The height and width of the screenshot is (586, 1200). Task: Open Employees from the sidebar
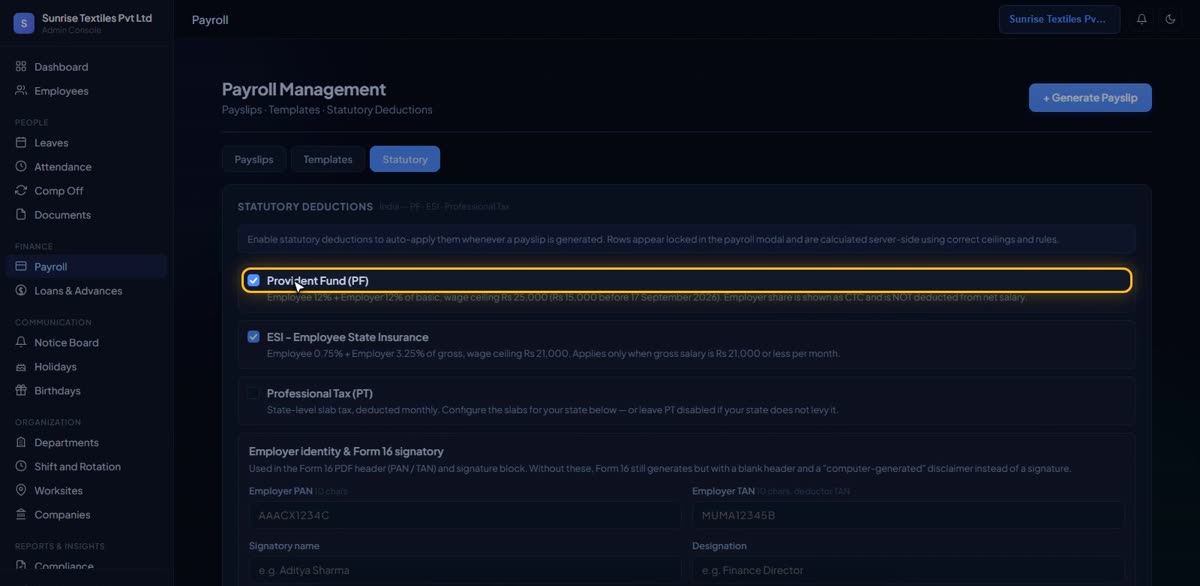(x=86, y=91)
